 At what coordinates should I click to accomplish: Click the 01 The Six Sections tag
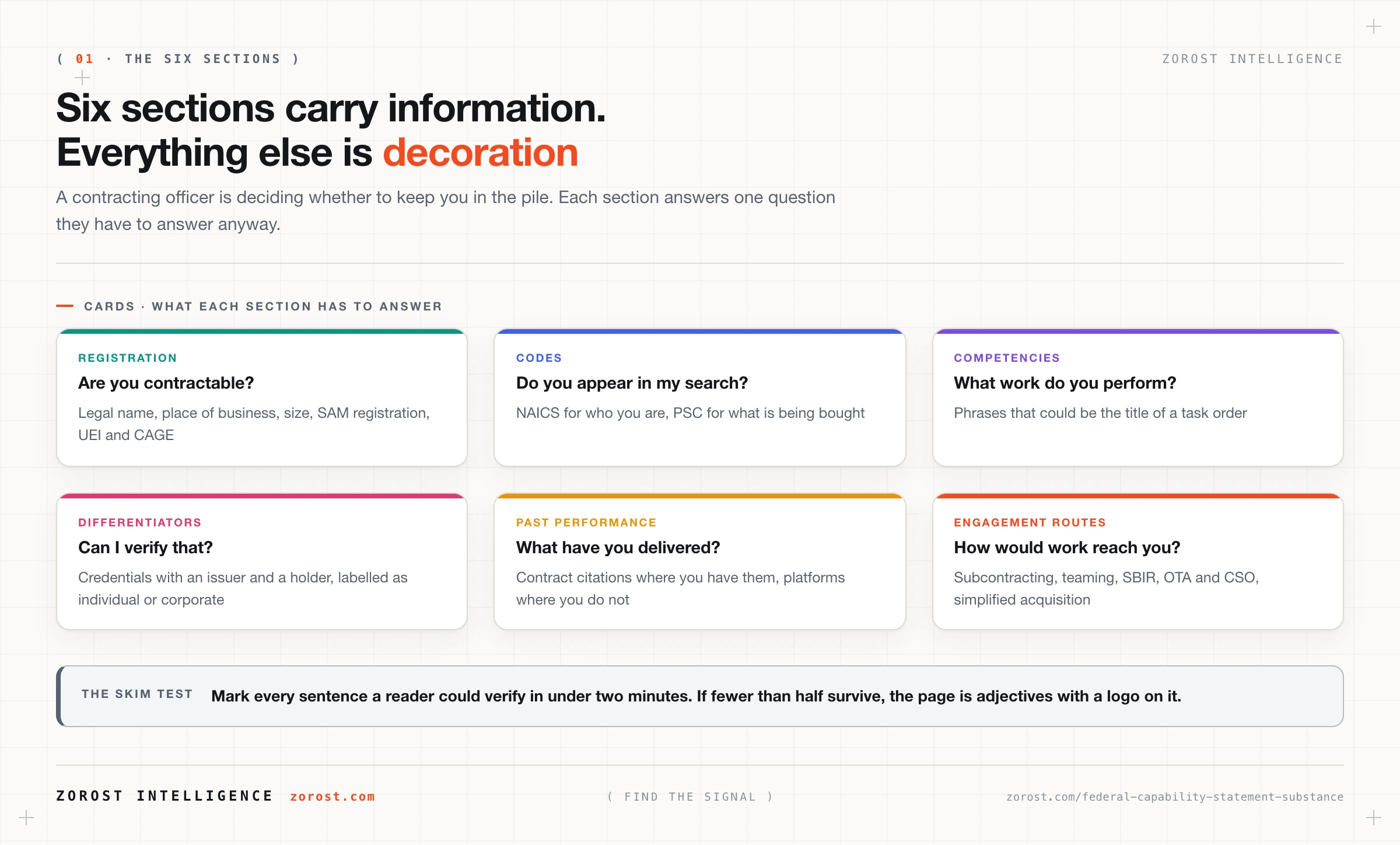click(178, 59)
